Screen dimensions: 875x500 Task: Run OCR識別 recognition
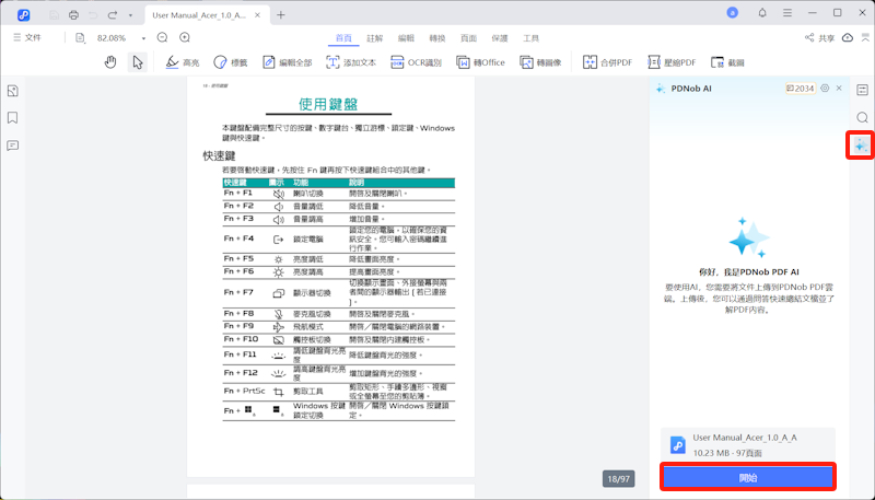[416, 62]
